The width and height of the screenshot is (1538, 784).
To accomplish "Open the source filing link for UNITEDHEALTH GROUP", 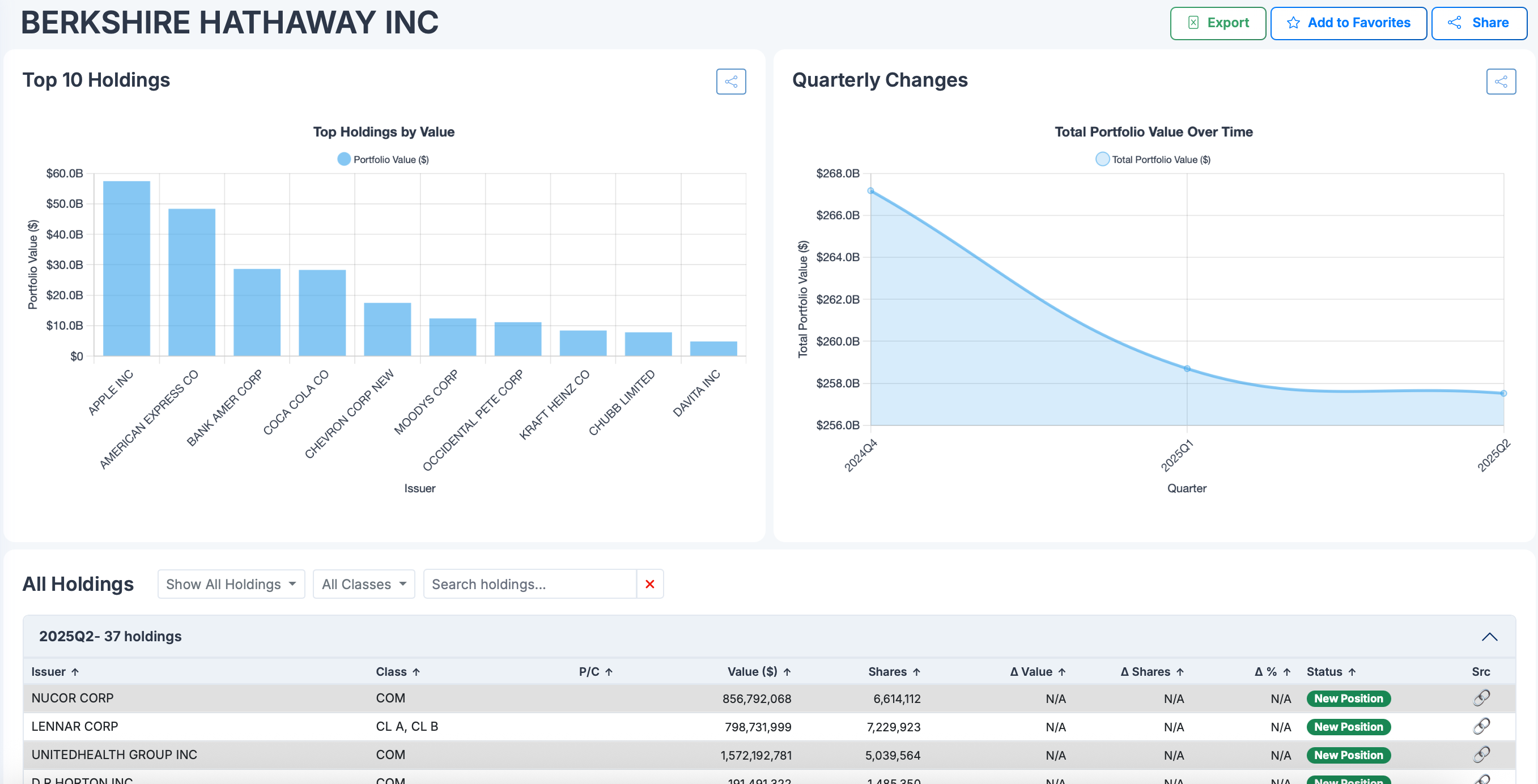I will coord(1481,755).
